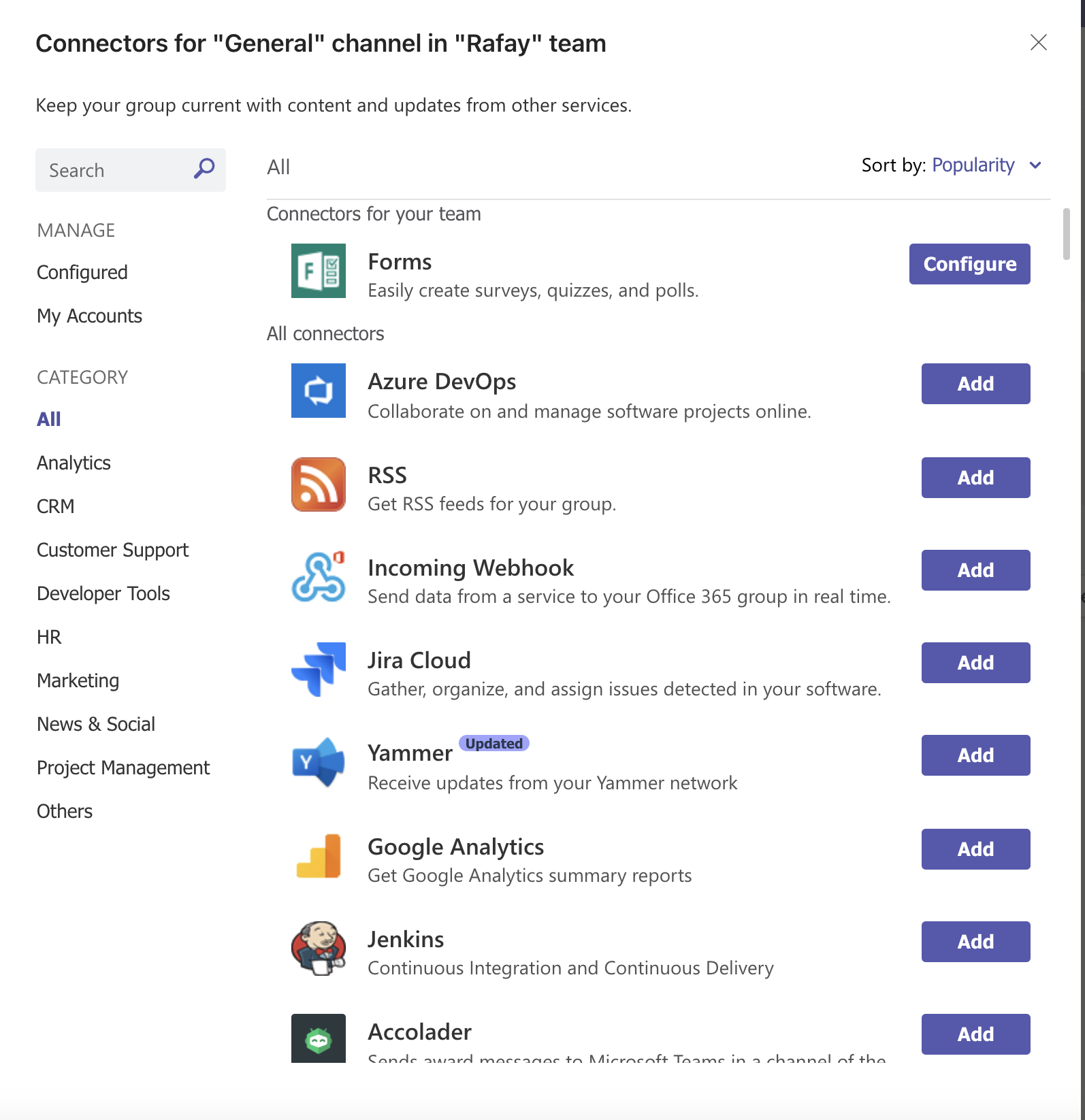Show Others category connectors

coord(65,811)
